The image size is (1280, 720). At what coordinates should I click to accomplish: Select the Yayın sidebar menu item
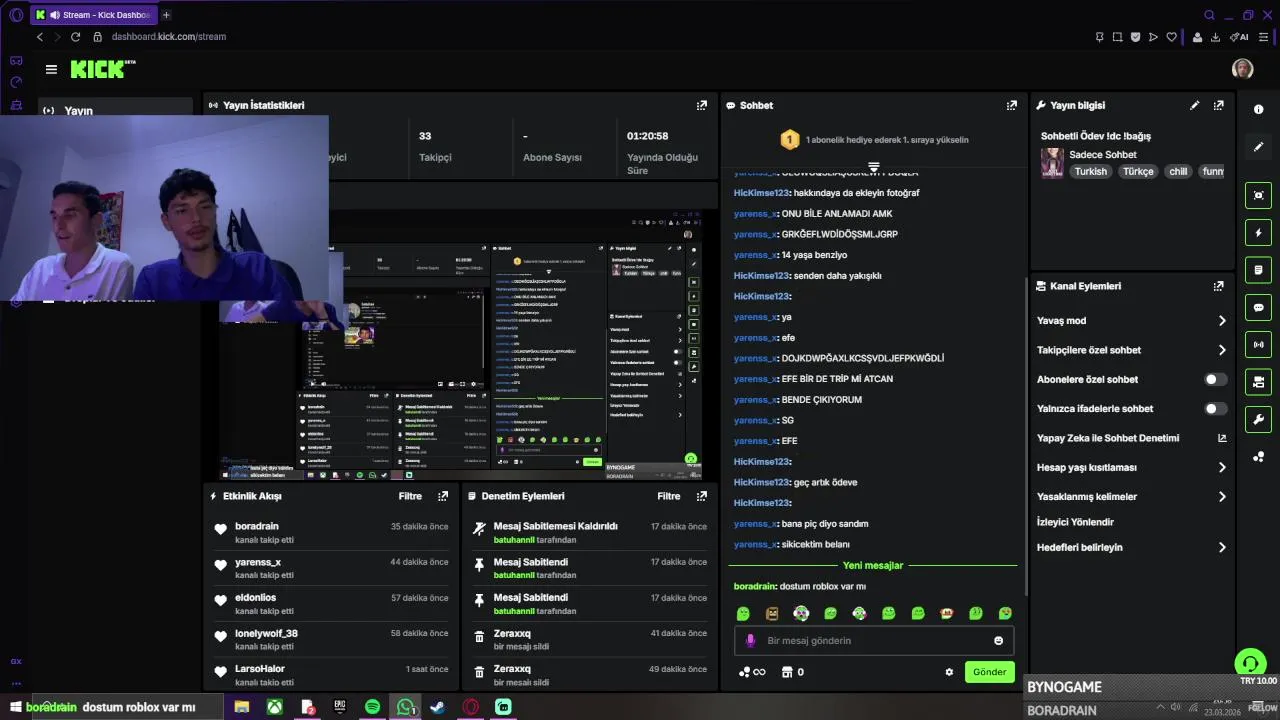[x=115, y=110]
